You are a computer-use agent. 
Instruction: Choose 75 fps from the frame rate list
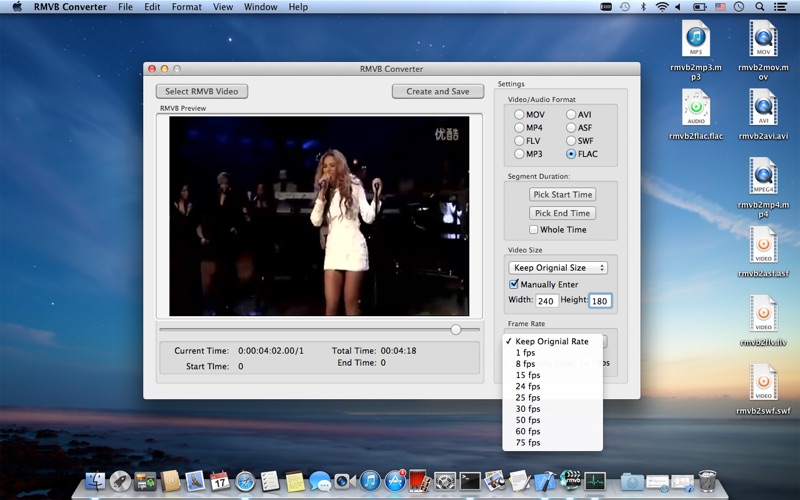553,442
